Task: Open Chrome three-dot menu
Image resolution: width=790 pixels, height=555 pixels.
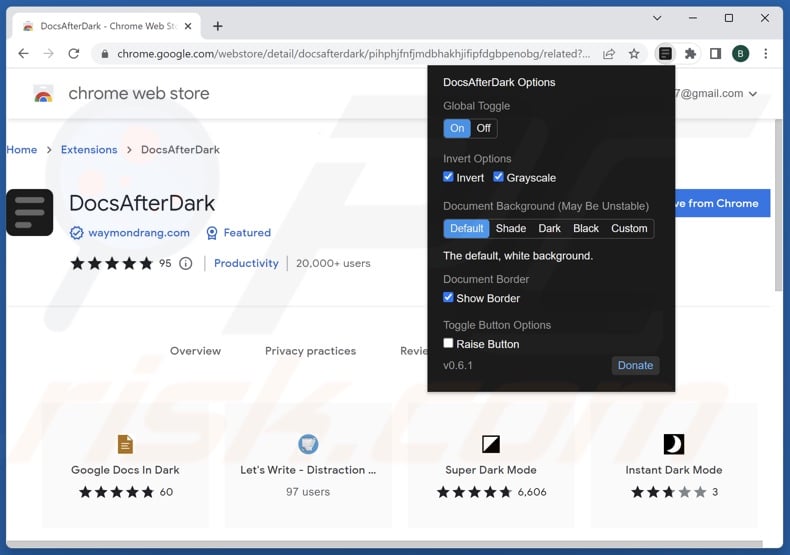Action: (765, 53)
